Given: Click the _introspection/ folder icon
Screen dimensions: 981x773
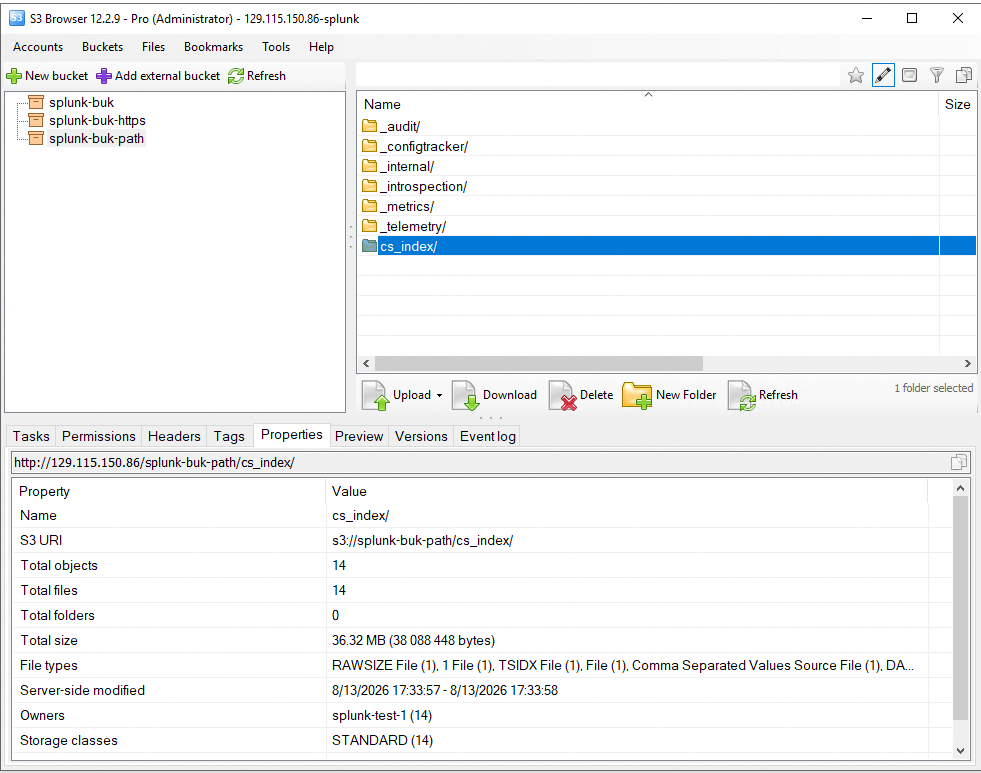Looking at the screenshot, I should point(370,186).
